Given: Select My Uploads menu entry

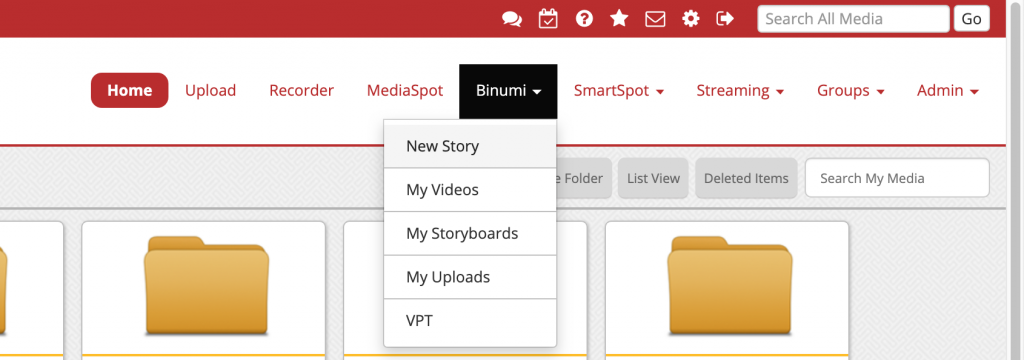Looking at the screenshot, I should 470,277.
